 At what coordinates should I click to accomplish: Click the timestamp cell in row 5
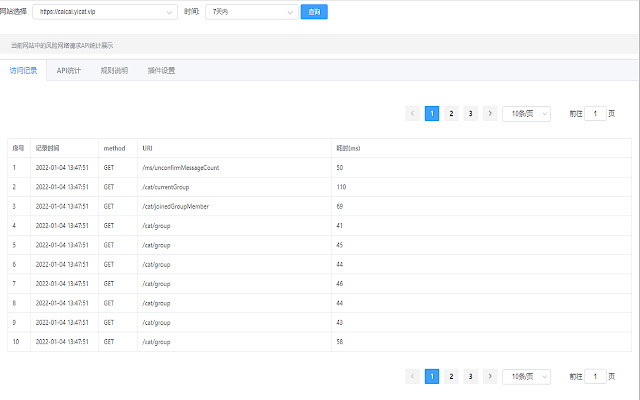coord(62,245)
